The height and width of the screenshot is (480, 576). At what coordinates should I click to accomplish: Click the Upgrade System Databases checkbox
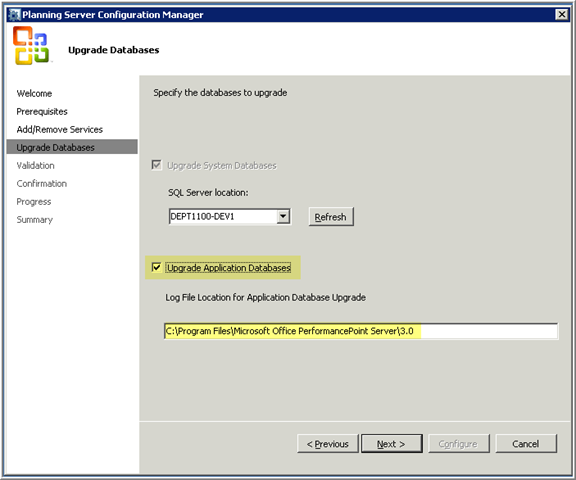click(x=156, y=165)
